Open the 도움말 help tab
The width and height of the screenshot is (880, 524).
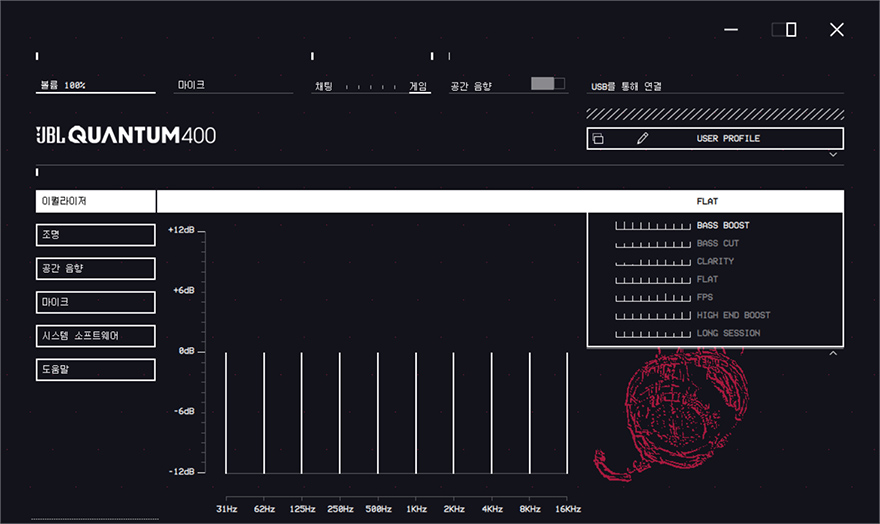coord(95,369)
